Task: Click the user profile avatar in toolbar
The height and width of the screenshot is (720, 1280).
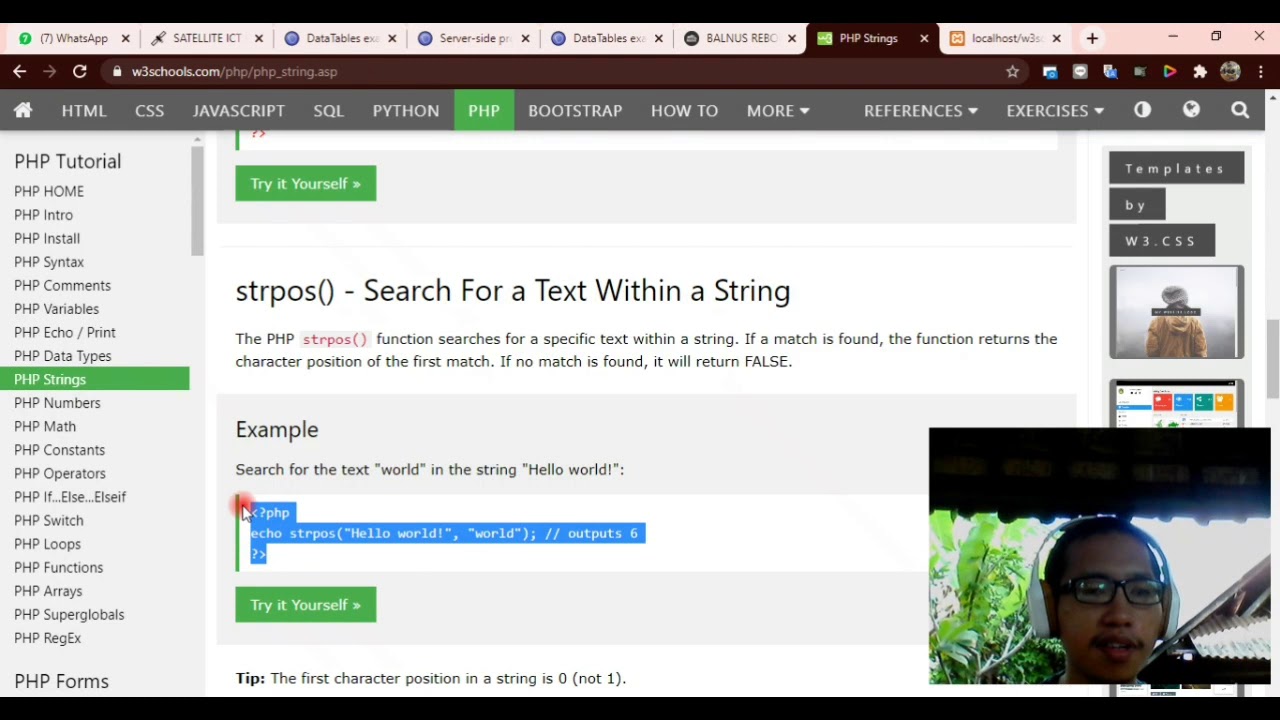Action: tap(1231, 71)
